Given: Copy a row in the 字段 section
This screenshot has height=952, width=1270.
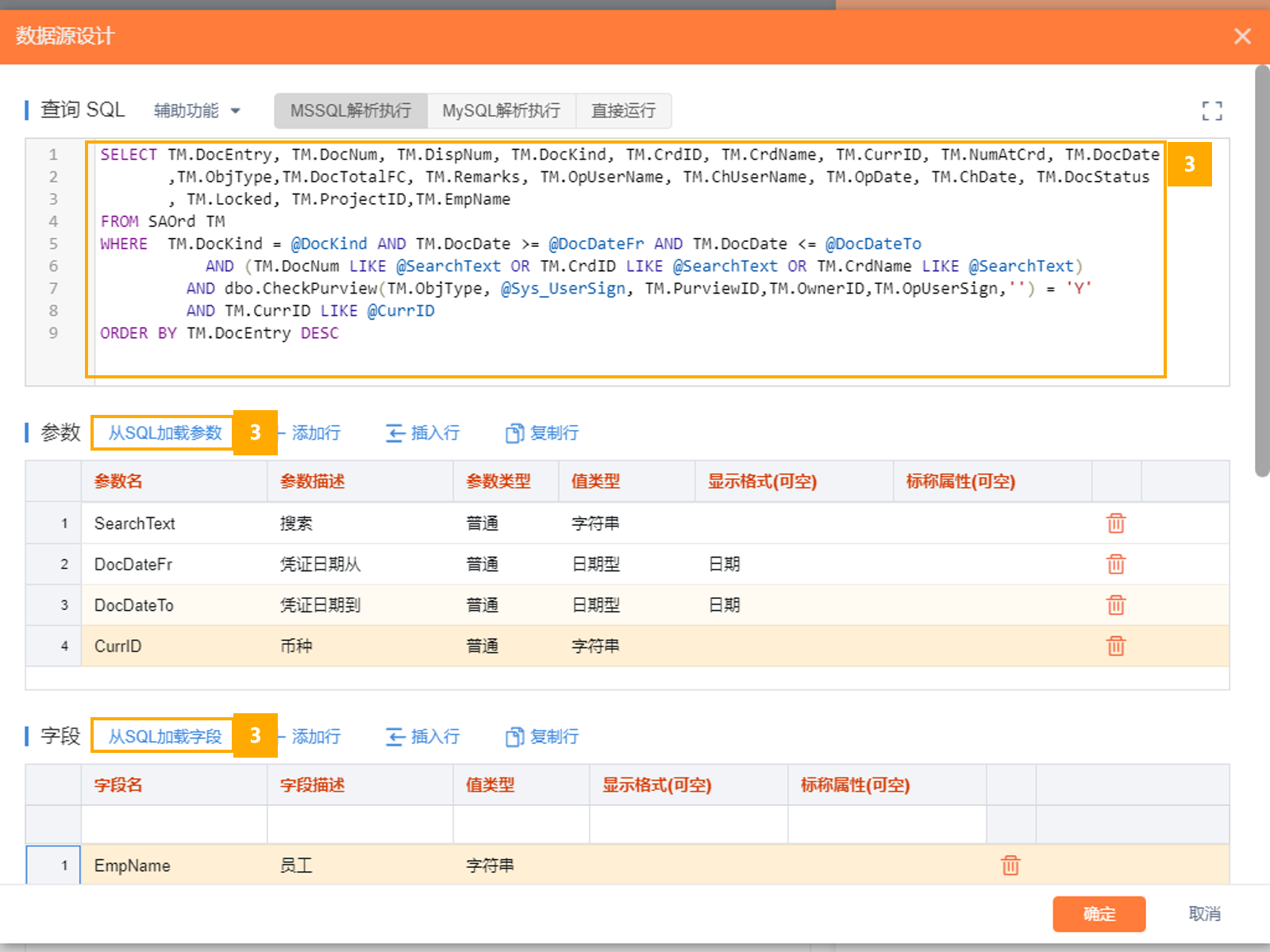Looking at the screenshot, I should pyautogui.click(x=542, y=737).
